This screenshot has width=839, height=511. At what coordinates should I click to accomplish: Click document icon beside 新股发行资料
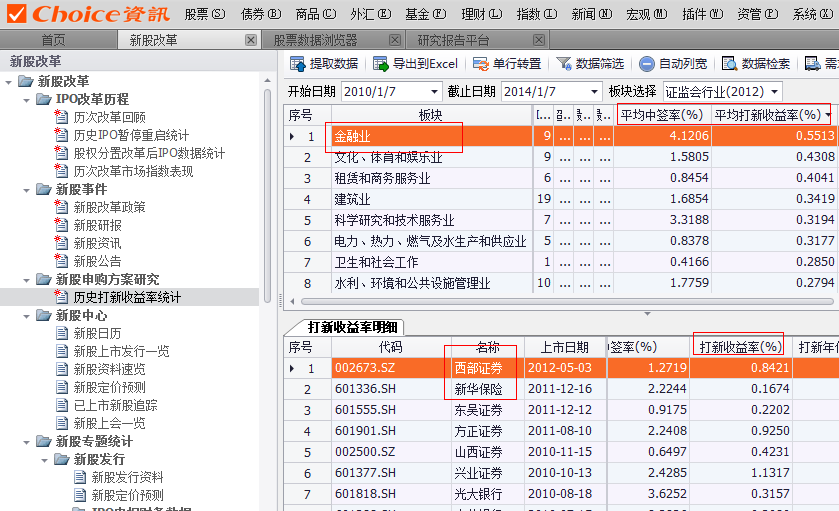pos(80,477)
